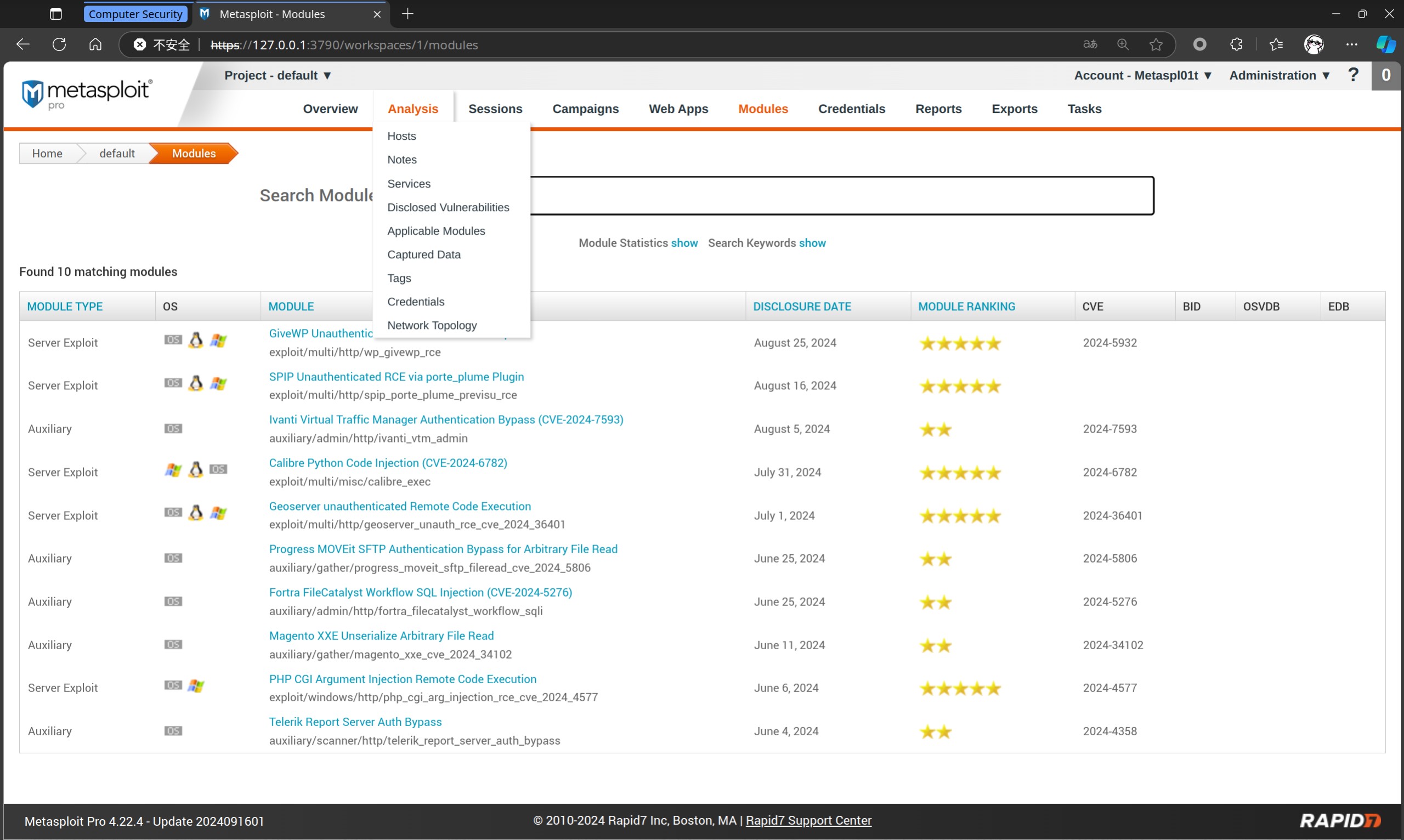Add this page to favorites
1404x840 pixels.
point(1156,44)
